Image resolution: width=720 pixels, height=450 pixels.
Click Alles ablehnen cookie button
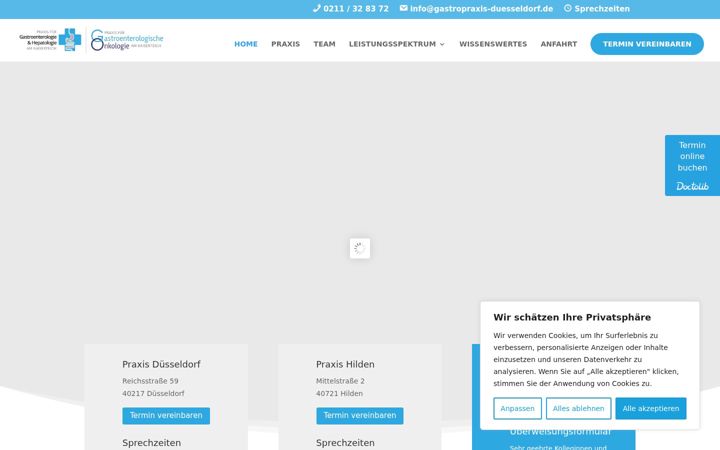tap(579, 408)
